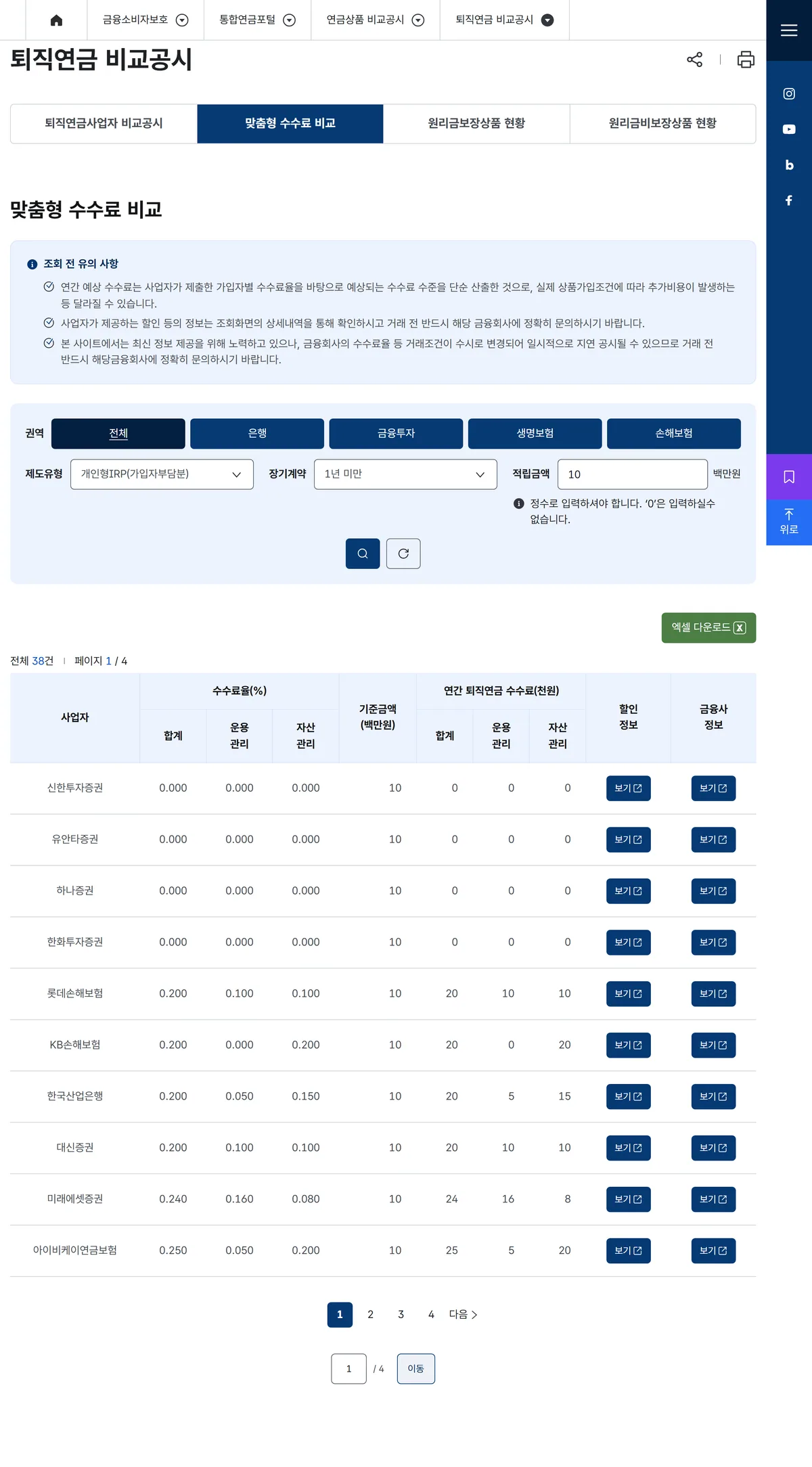812x1467 pixels.
Task: Select the 손해보험 sector filter
Action: point(674,434)
